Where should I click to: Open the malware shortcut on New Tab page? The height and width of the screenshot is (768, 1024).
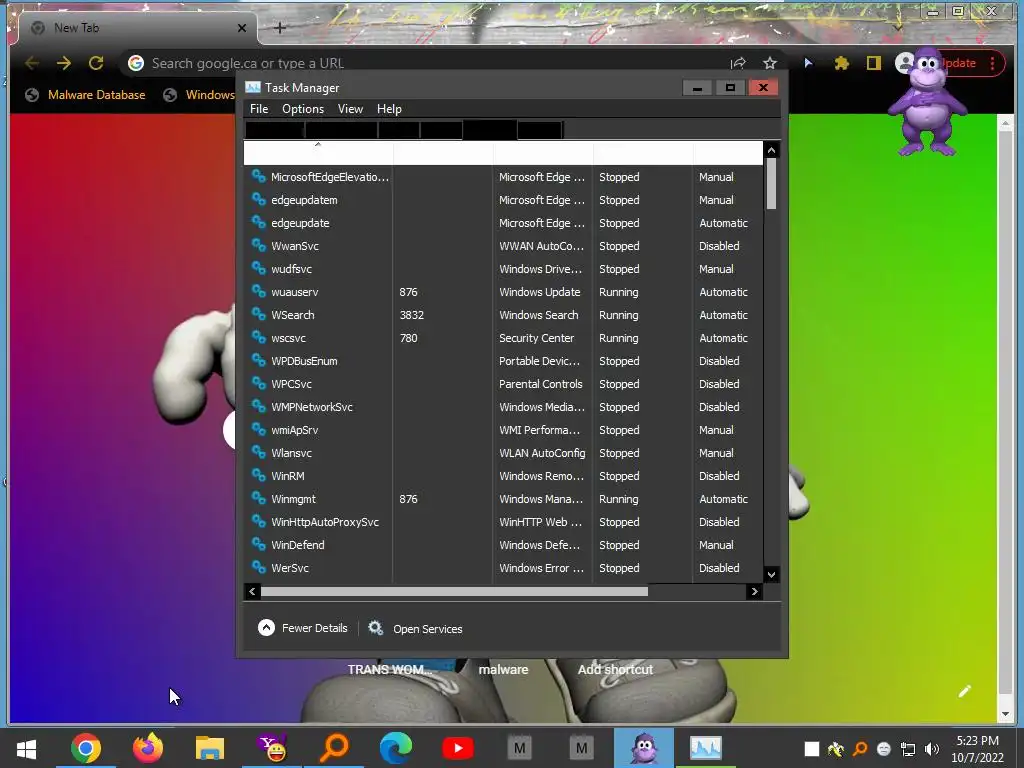[x=503, y=669]
